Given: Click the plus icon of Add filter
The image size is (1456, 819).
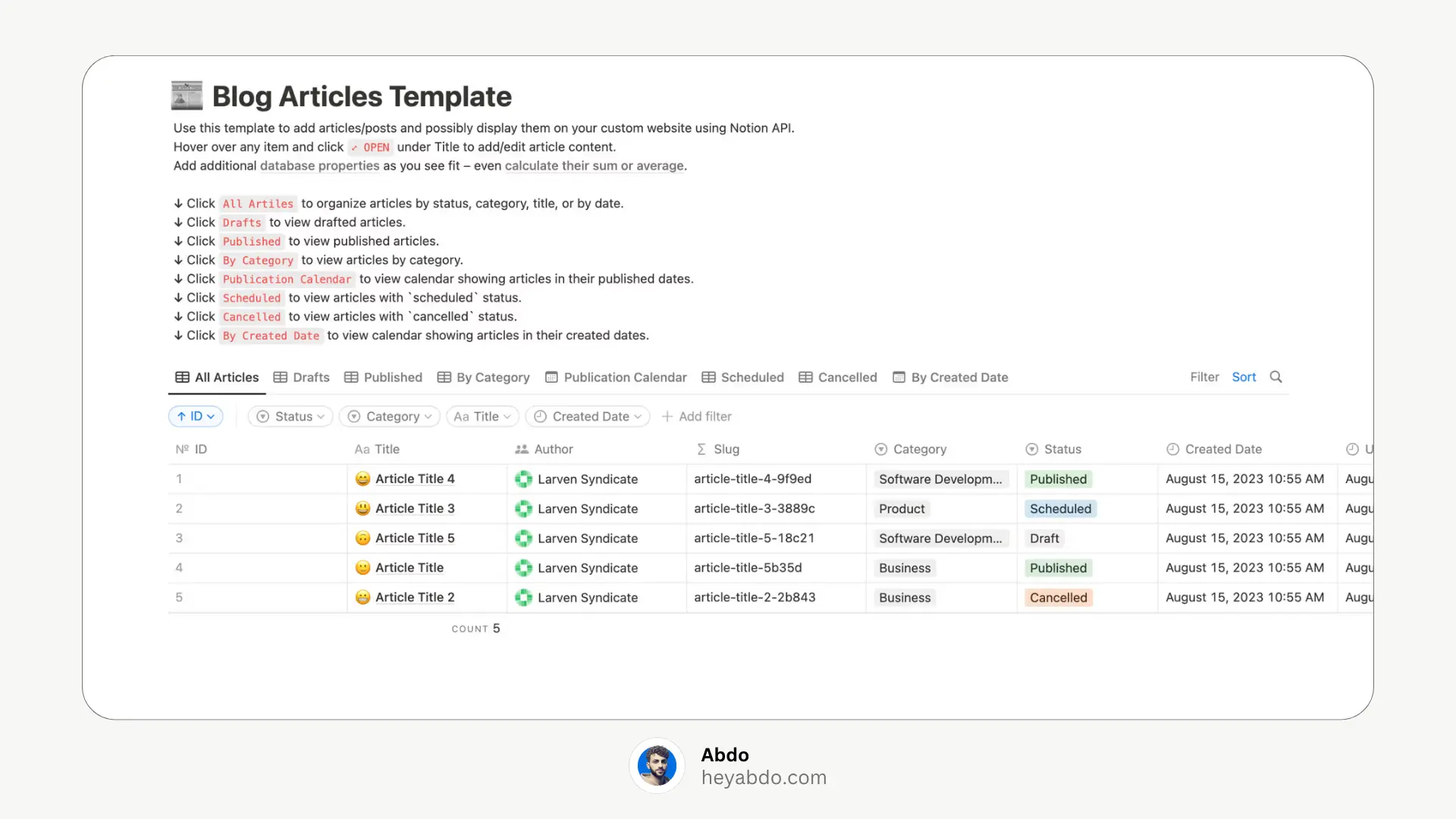Looking at the screenshot, I should [667, 416].
